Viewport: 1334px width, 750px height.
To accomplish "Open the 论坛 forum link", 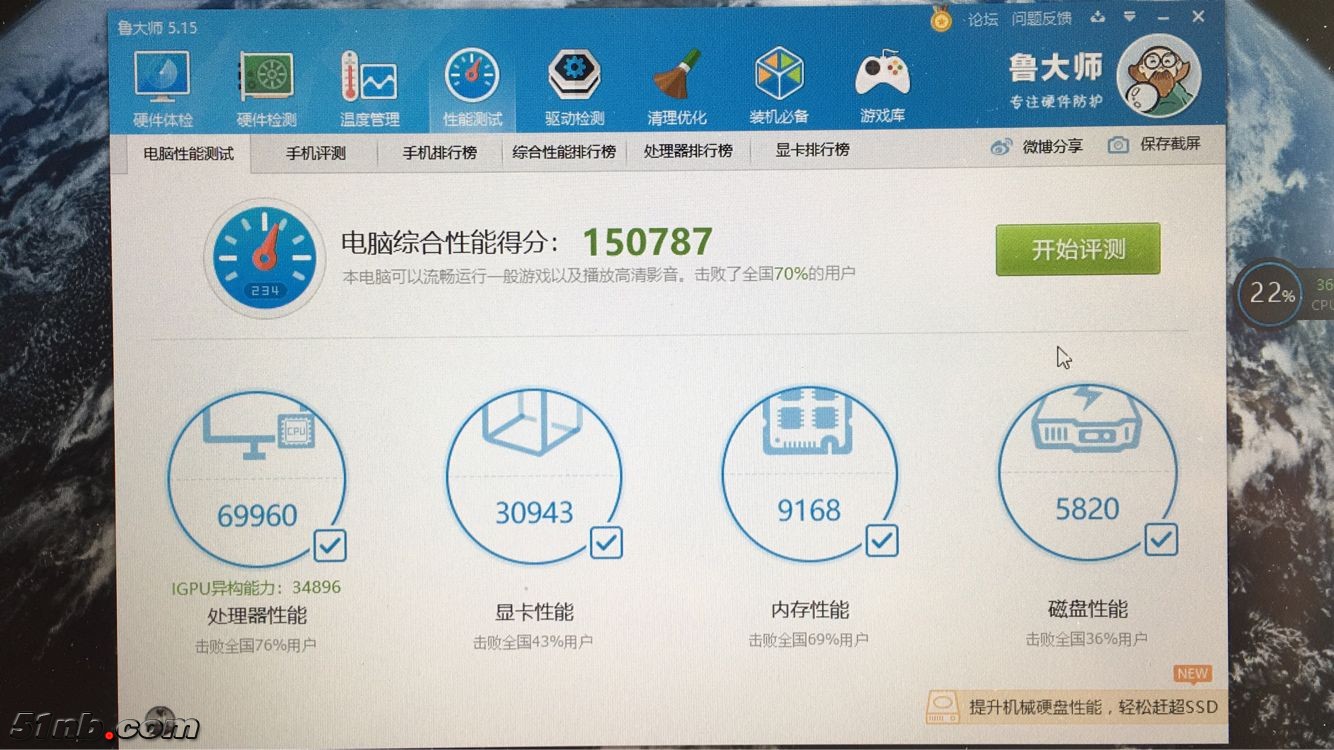I will click(983, 19).
